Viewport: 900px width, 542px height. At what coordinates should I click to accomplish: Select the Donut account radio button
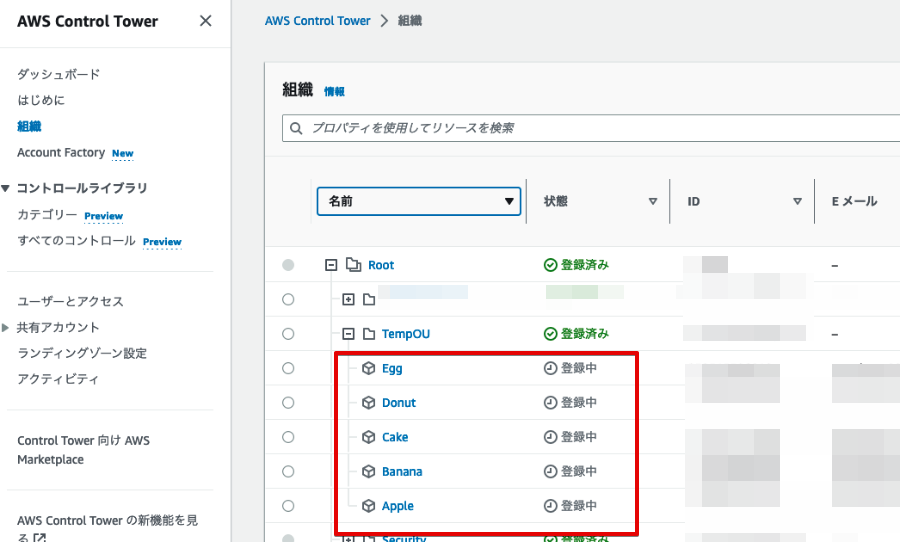pyautogui.click(x=288, y=402)
